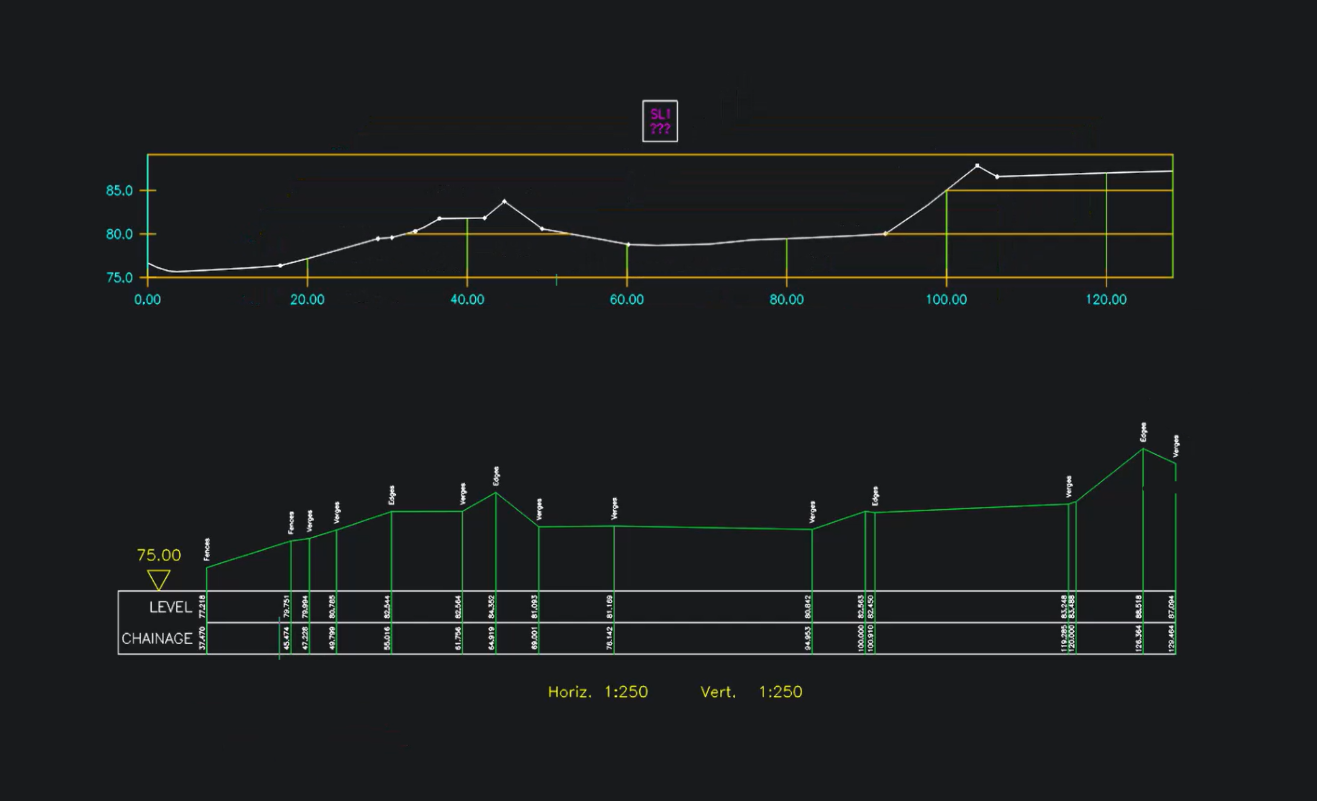Select the 75.0 elevation axis label
Viewport: 1317px width, 801px height.
pyautogui.click(x=120, y=278)
